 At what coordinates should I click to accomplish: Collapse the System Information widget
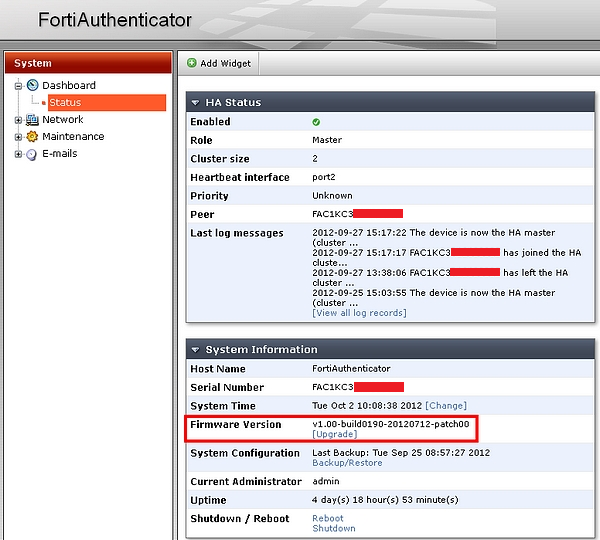click(x=196, y=350)
